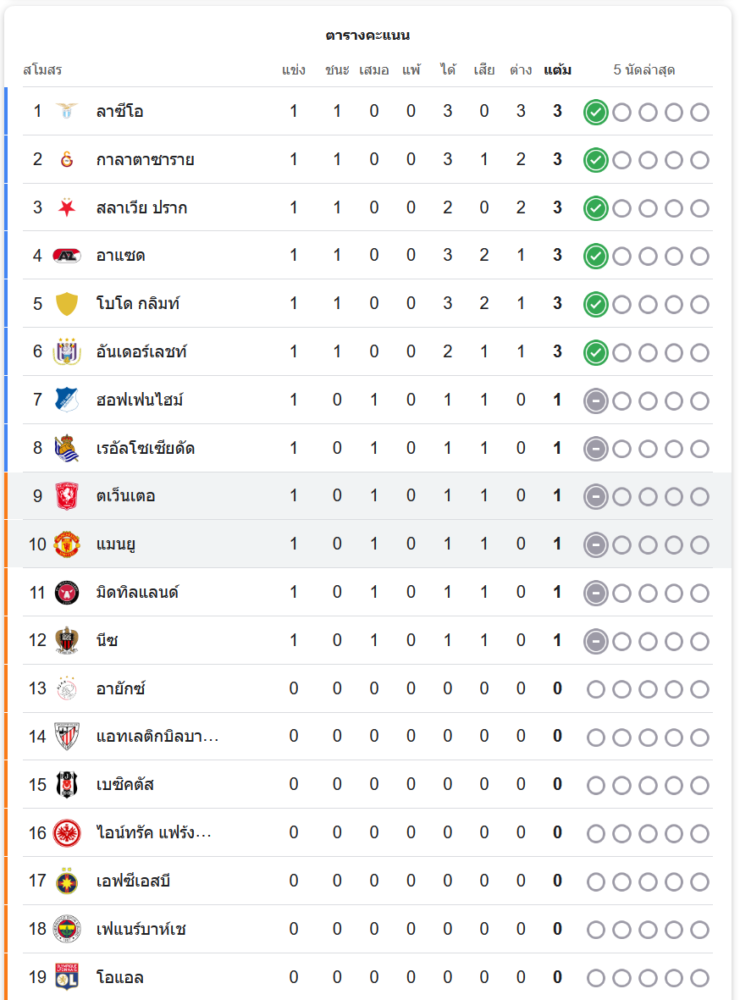Click the Fenerbahce club crest
This screenshot has width=740, height=1000.
(67, 929)
